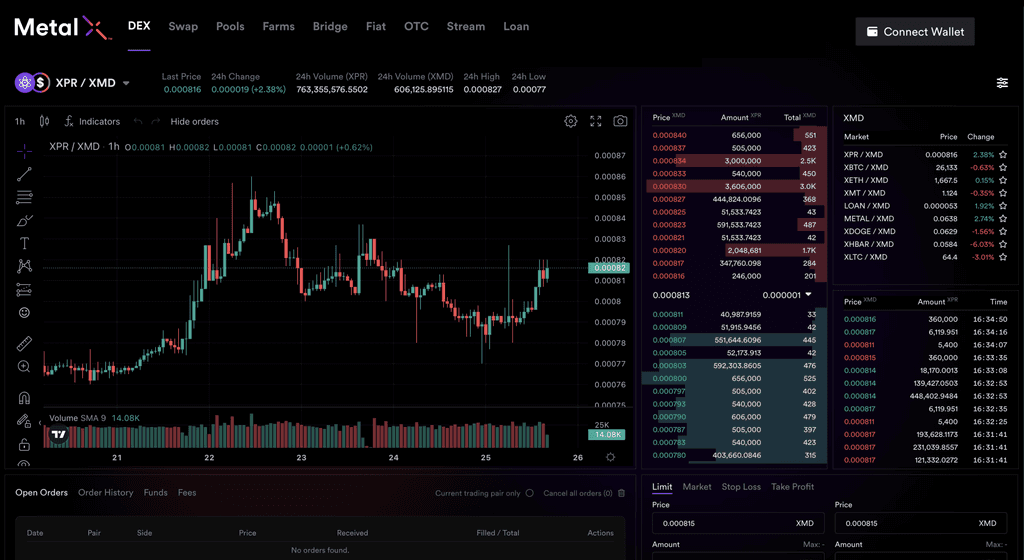
Task: Favorite the XETH / XMD market star
Action: point(1003,180)
